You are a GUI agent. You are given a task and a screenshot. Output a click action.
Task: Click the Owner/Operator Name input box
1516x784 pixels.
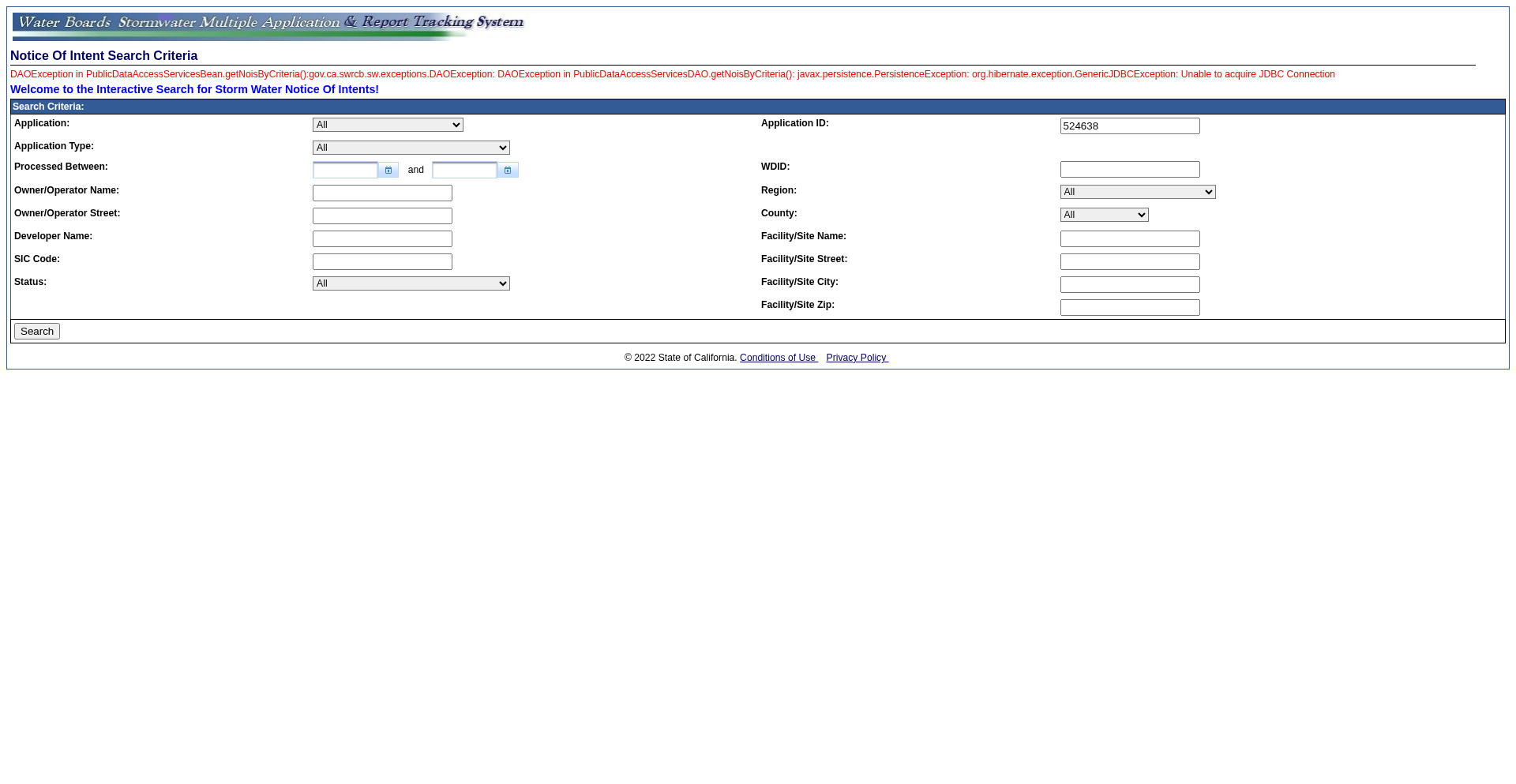(382, 193)
